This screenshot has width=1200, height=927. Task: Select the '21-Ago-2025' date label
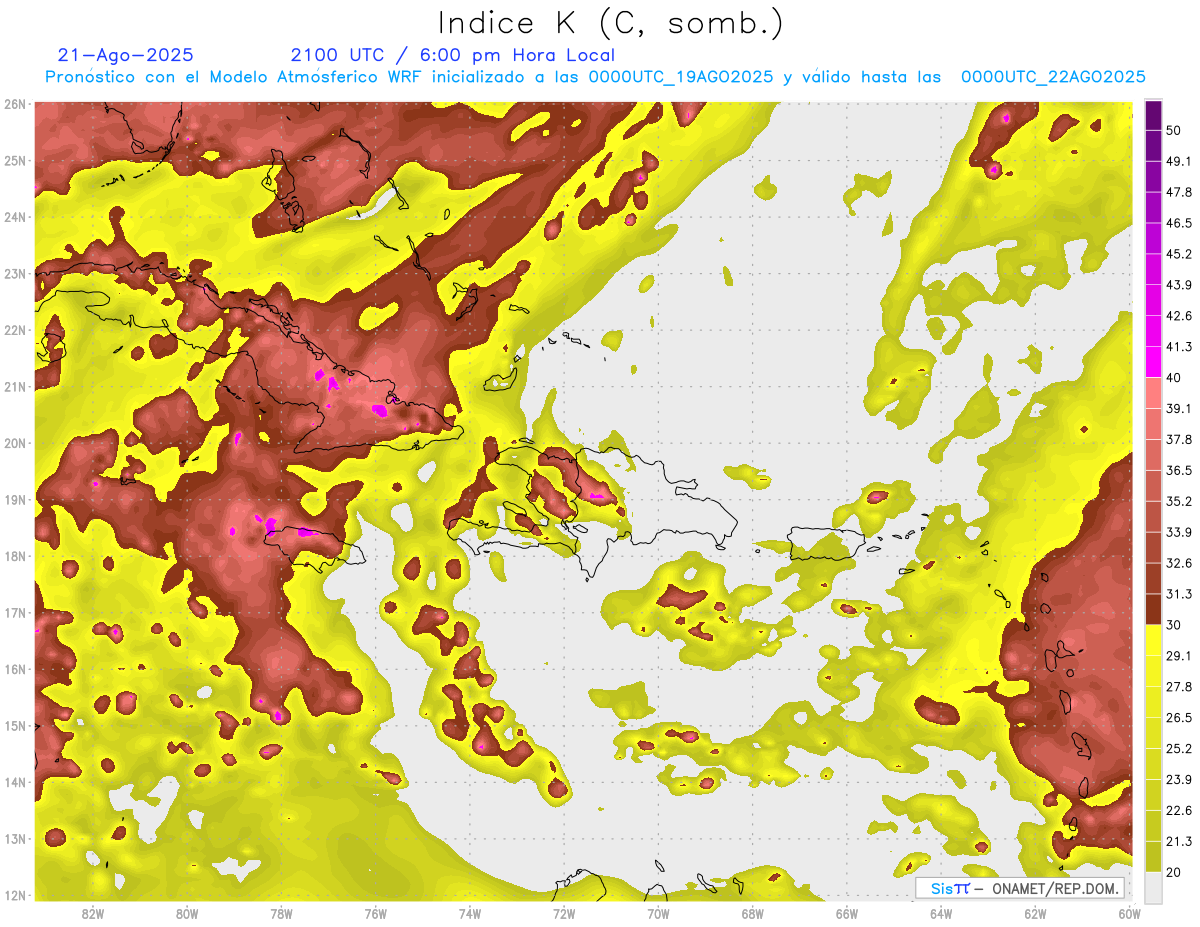[x=126, y=55]
